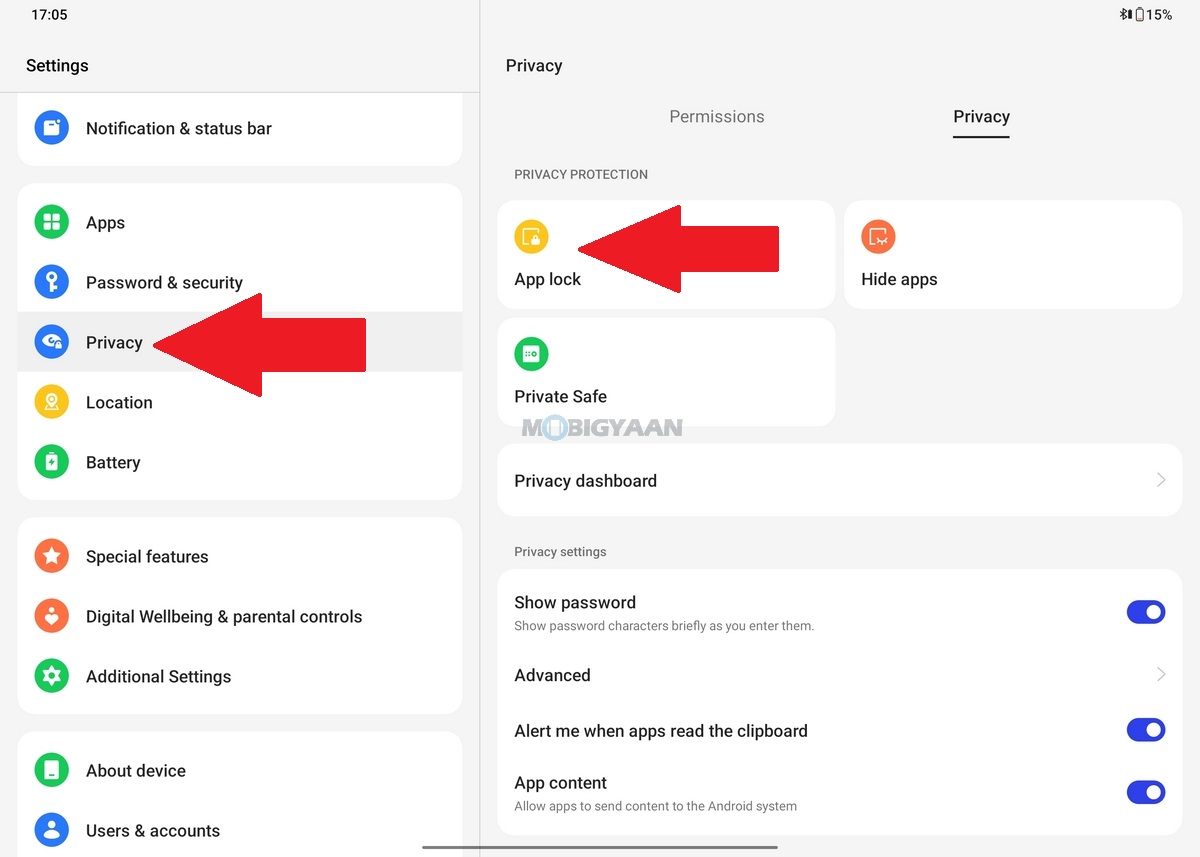Viewport: 1200px width, 857px height.
Task: Tap the battery percentage in status bar
Action: (1158, 15)
